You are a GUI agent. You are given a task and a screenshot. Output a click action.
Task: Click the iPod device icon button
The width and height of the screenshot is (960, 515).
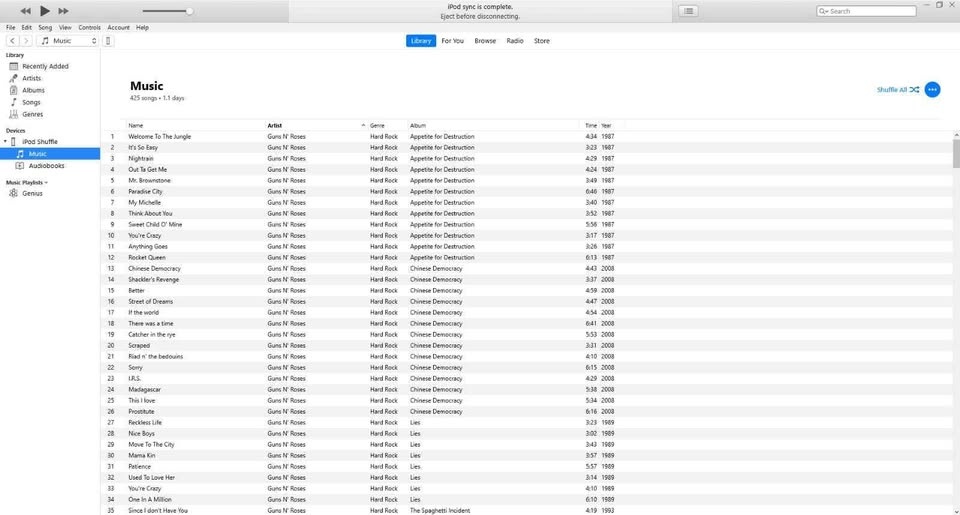tap(108, 40)
